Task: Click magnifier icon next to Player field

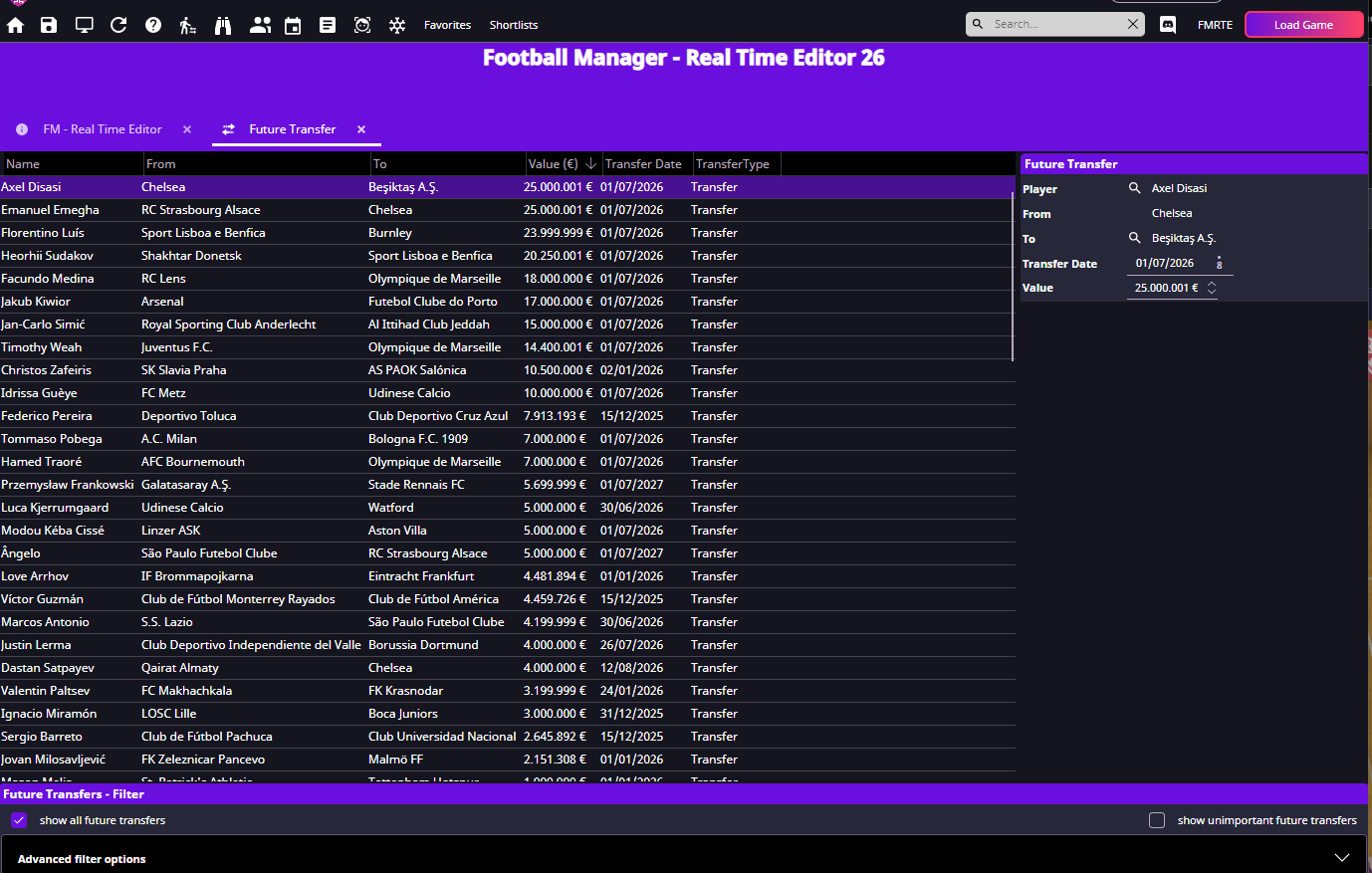Action: coord(1134,188)
